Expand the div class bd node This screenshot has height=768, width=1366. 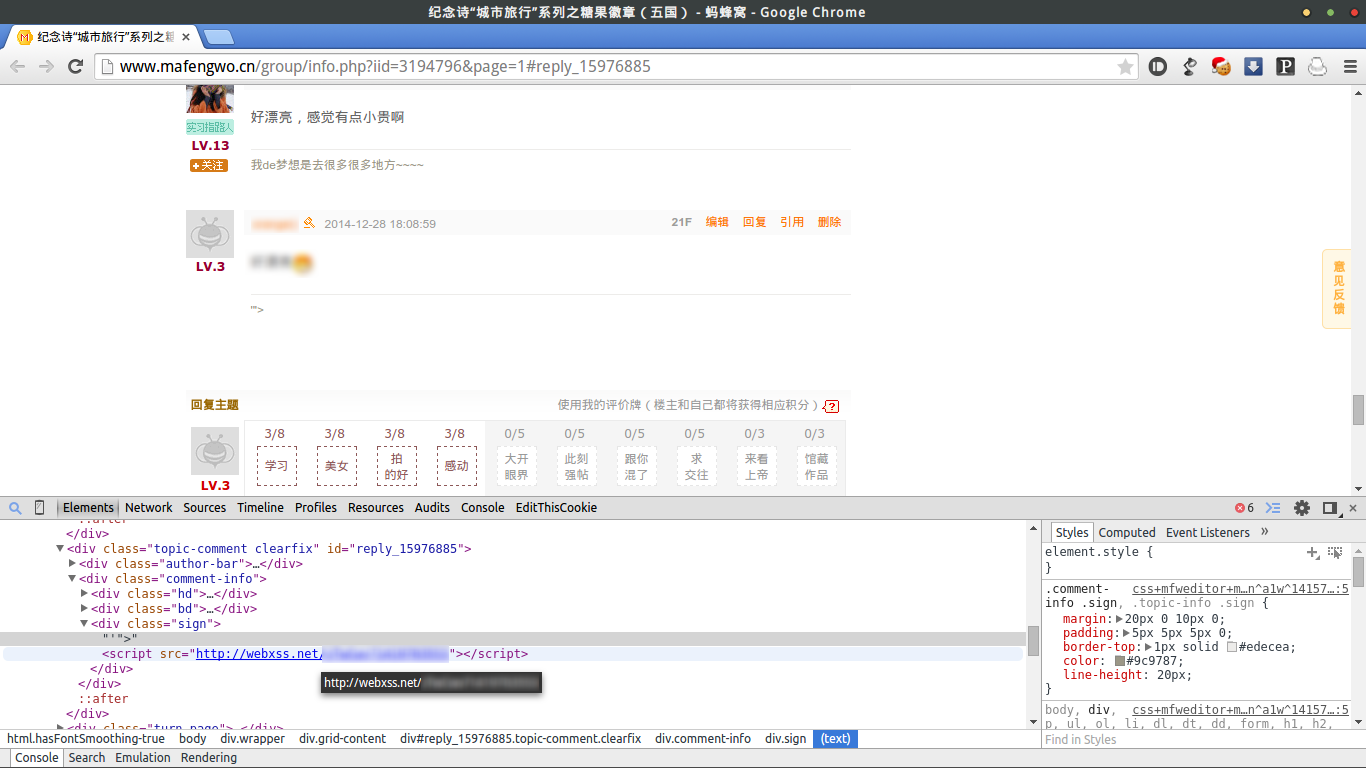84,609
